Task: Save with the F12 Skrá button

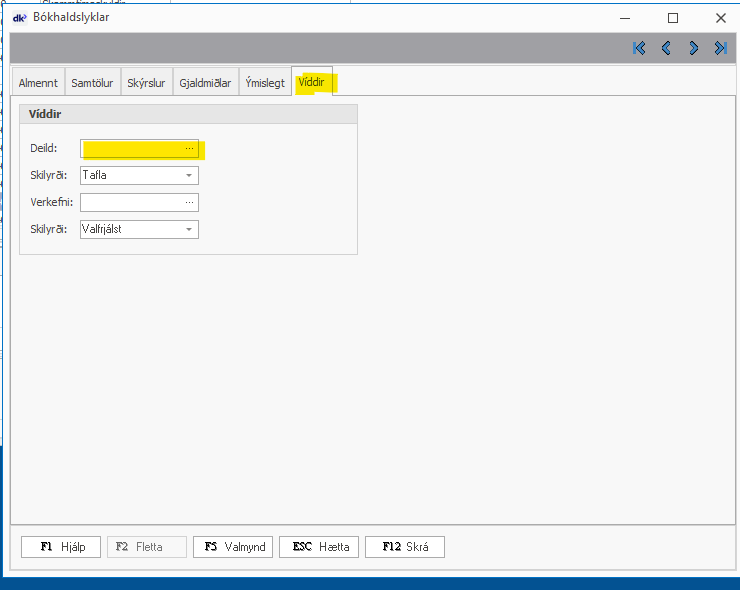Action: (x=405, y=547)
